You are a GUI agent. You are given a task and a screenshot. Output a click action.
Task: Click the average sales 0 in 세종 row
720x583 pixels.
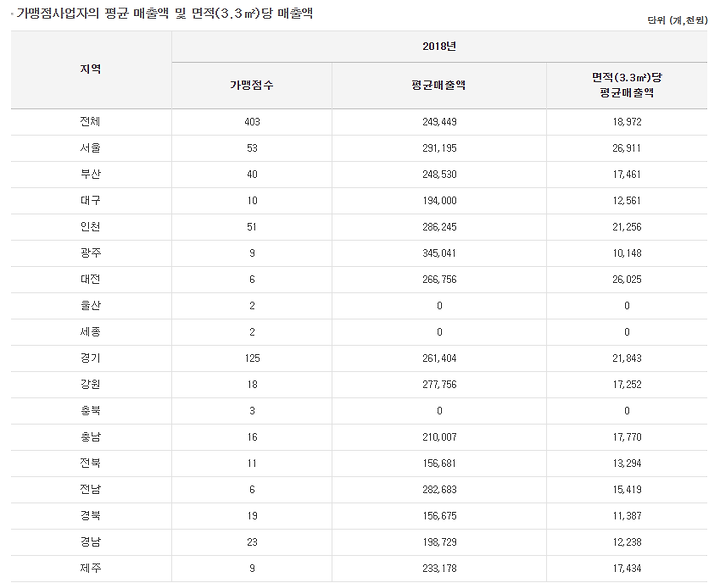439,332
